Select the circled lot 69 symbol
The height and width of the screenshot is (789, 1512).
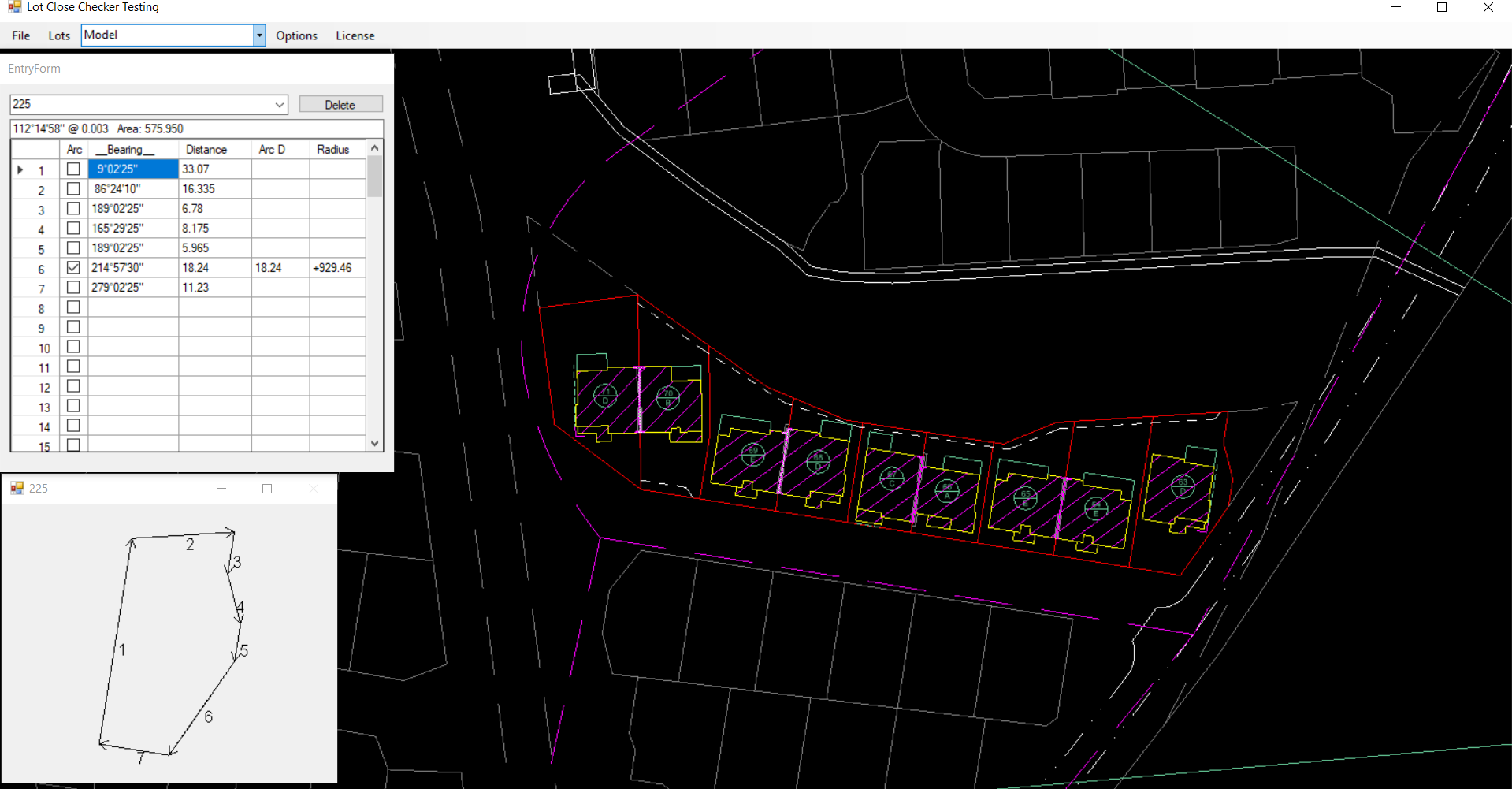pyautogui.click(x=752, y=455)
